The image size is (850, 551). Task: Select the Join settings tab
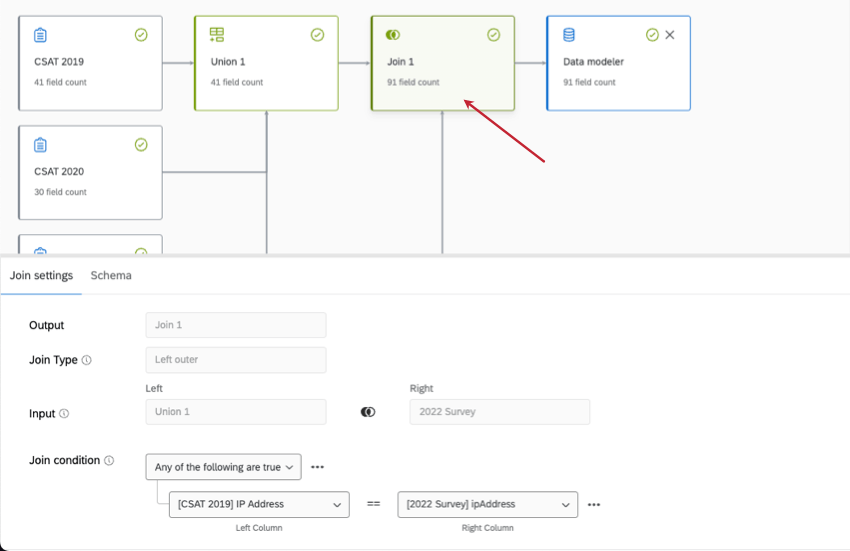tap(41, 275)
